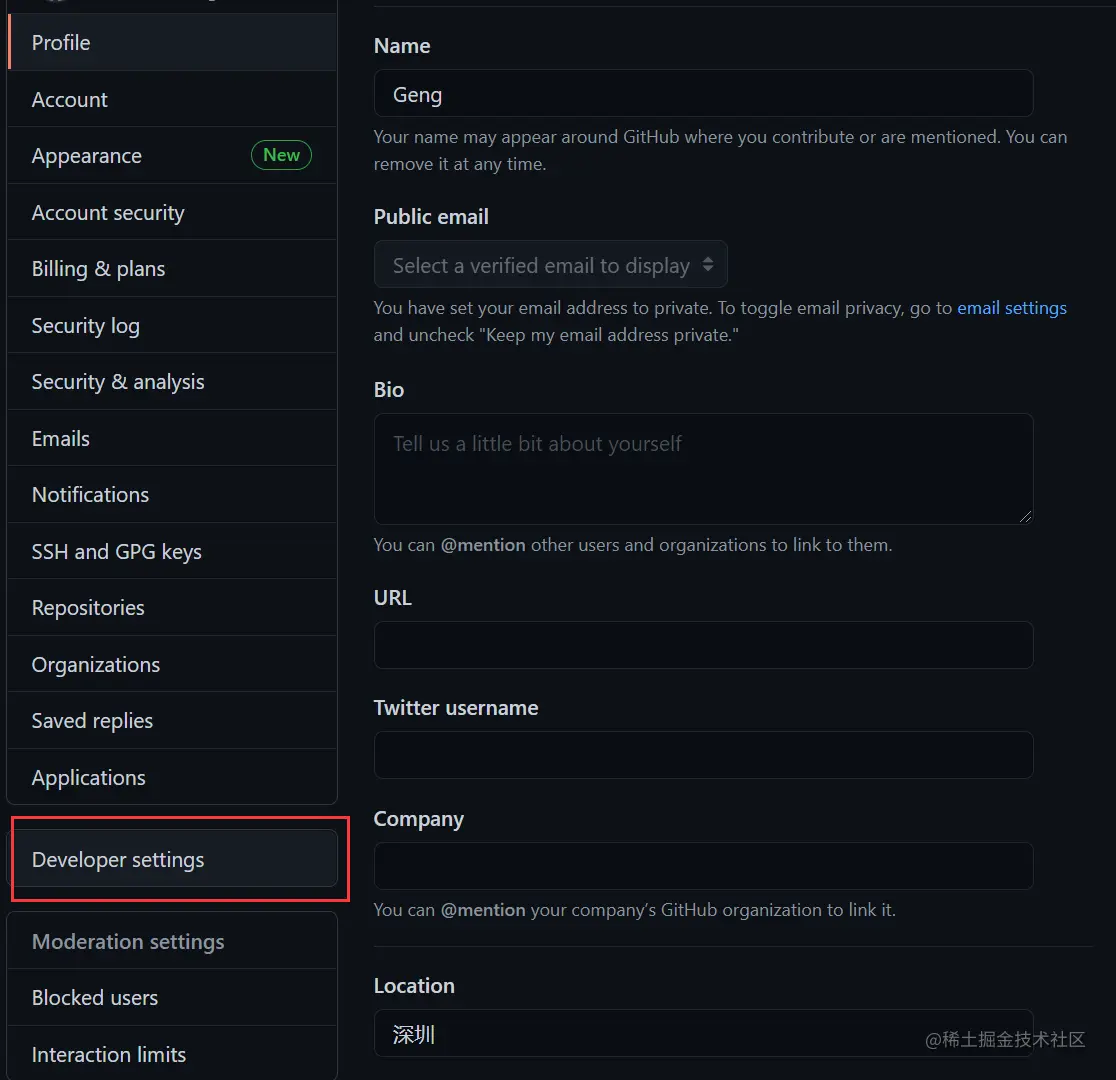Follow the email settings link

coord(1011,308)
